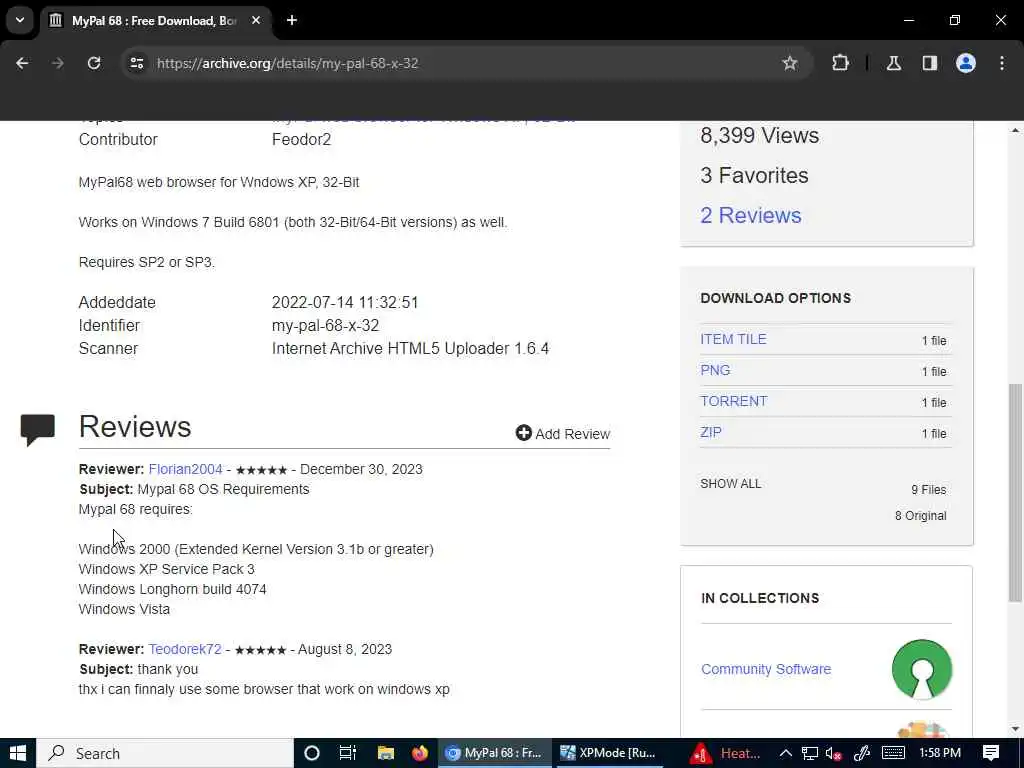Select the Feodor2 contributor value

click(302, 140)
